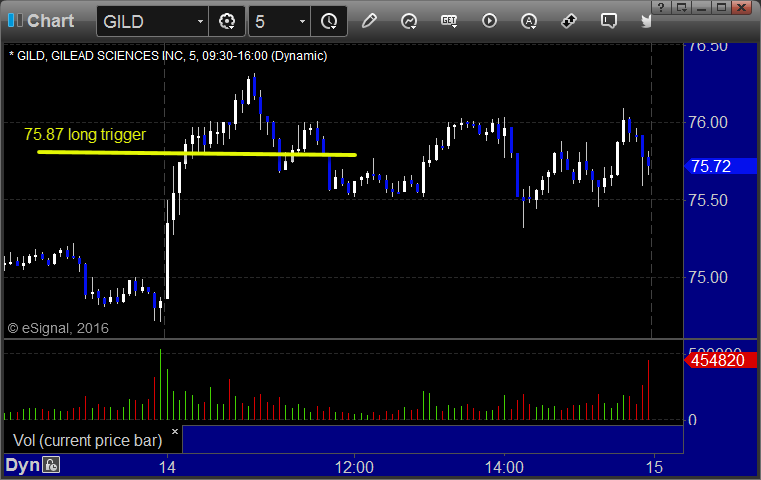Click the Vol (current price bar) label
The image size is (761, 480).
tap(87, 440)
